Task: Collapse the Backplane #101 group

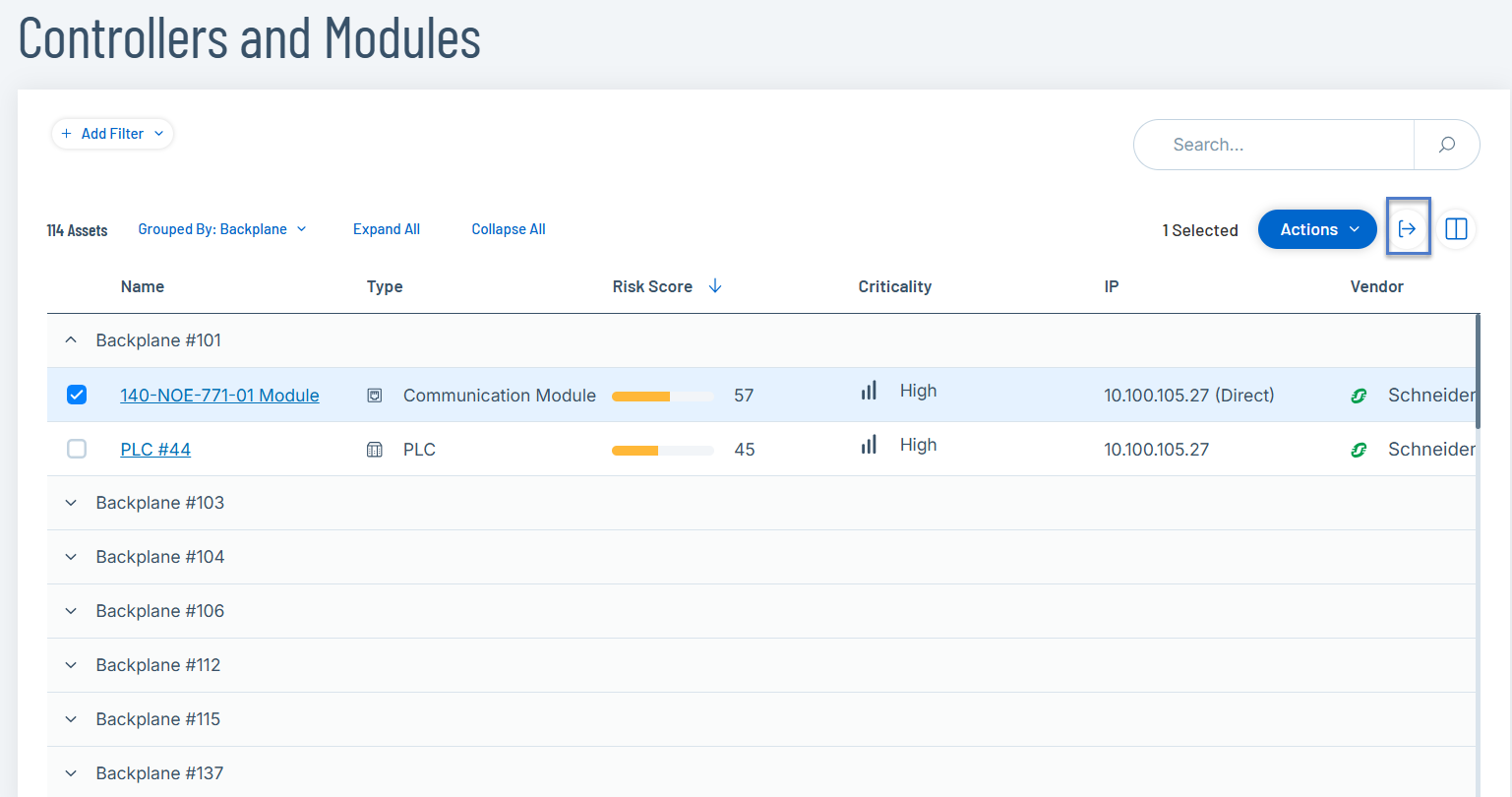Action: (71, 340)
